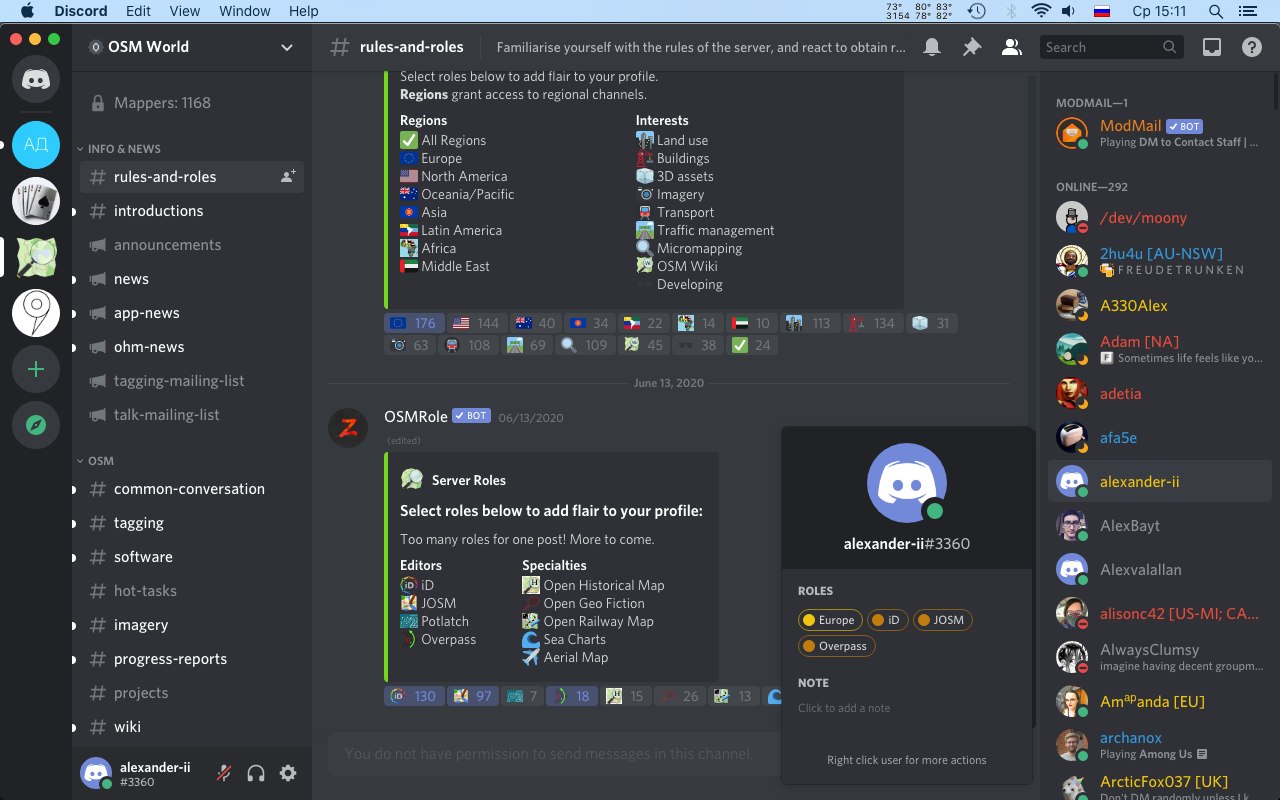This screenshot has width=1280, height=800.
Task: Open the app-news channel
Action: click(192, 313)
